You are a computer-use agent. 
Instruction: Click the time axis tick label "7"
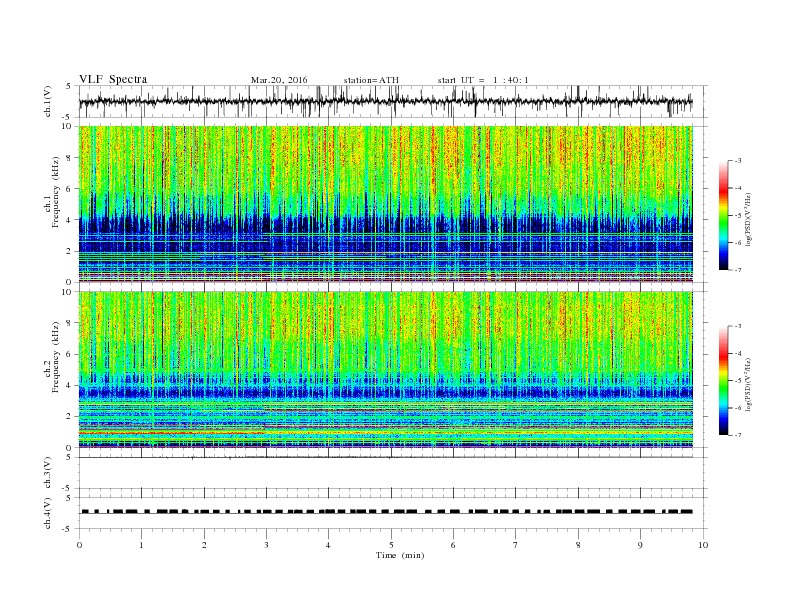[x=516, y=545]
